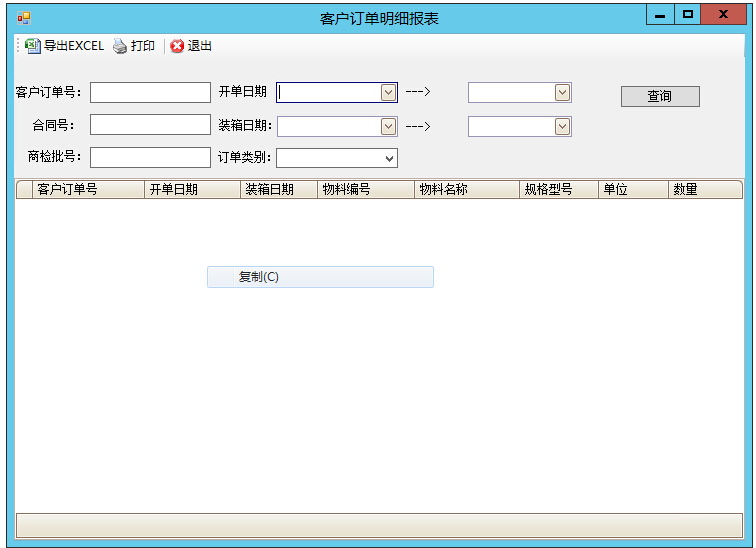The width and height of the screenshot is (756, 548).
Task: Sort by 规格型号 column header
Action: [559, 189]
